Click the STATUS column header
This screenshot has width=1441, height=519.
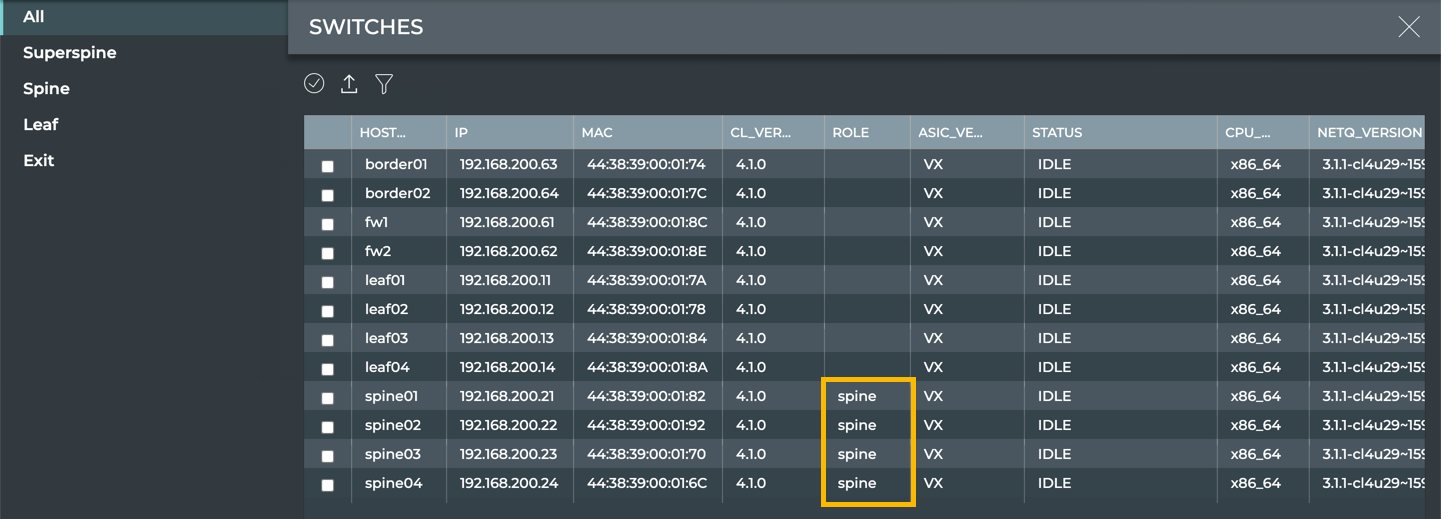point(1057,132)
